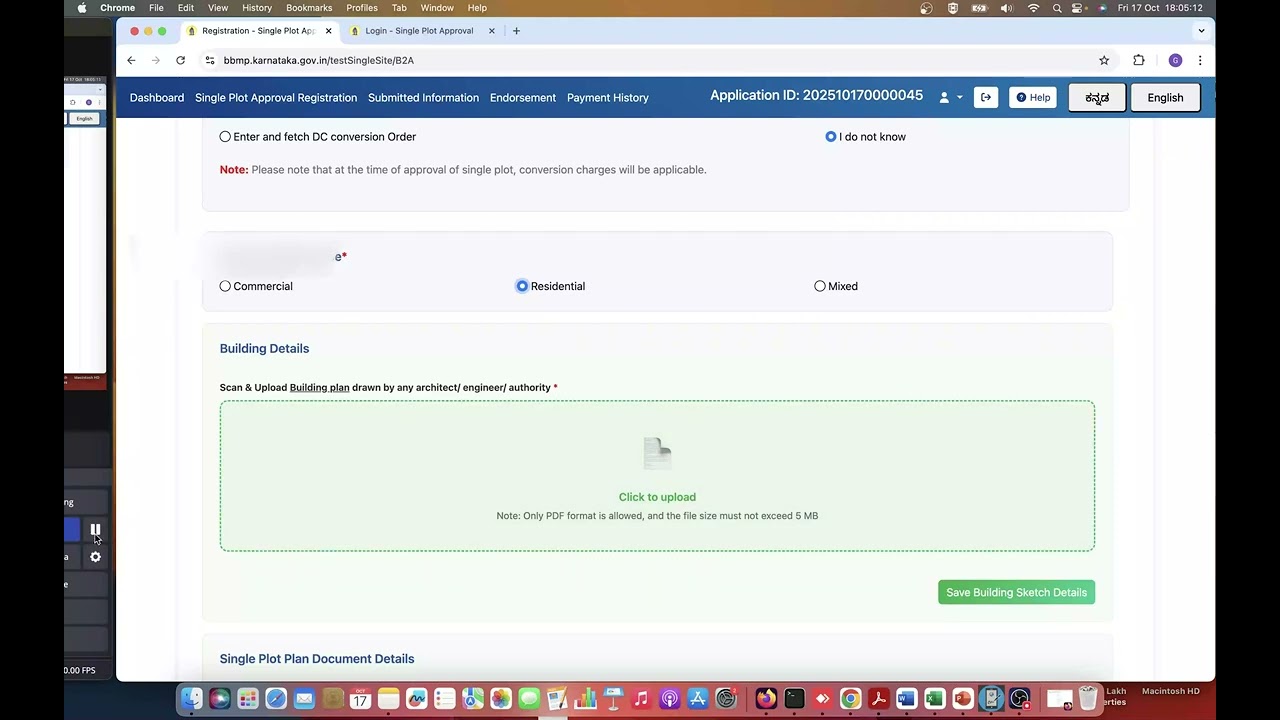Open Finder from the dock
The height and width of the screenshot is (720, 1280).
pos(192,699)
